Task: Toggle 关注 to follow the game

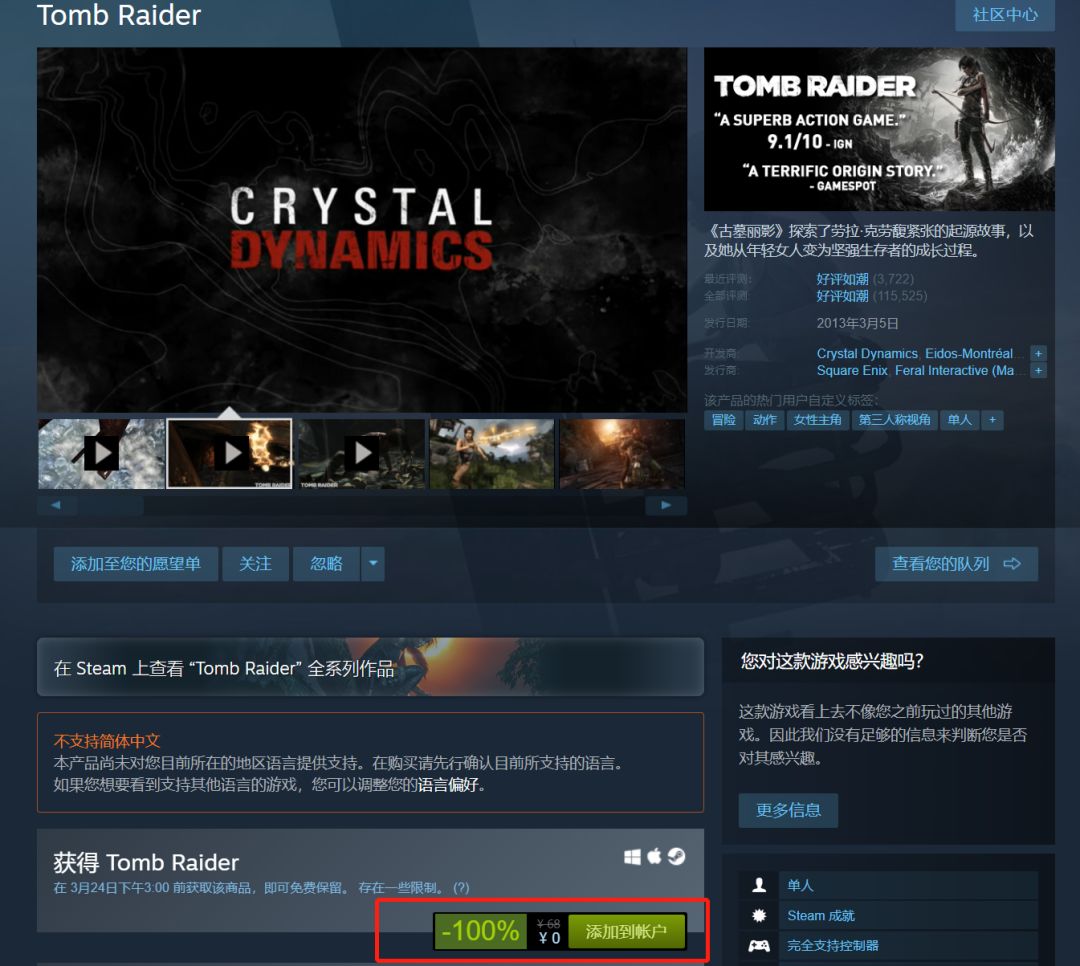Action: click(255, 564)
